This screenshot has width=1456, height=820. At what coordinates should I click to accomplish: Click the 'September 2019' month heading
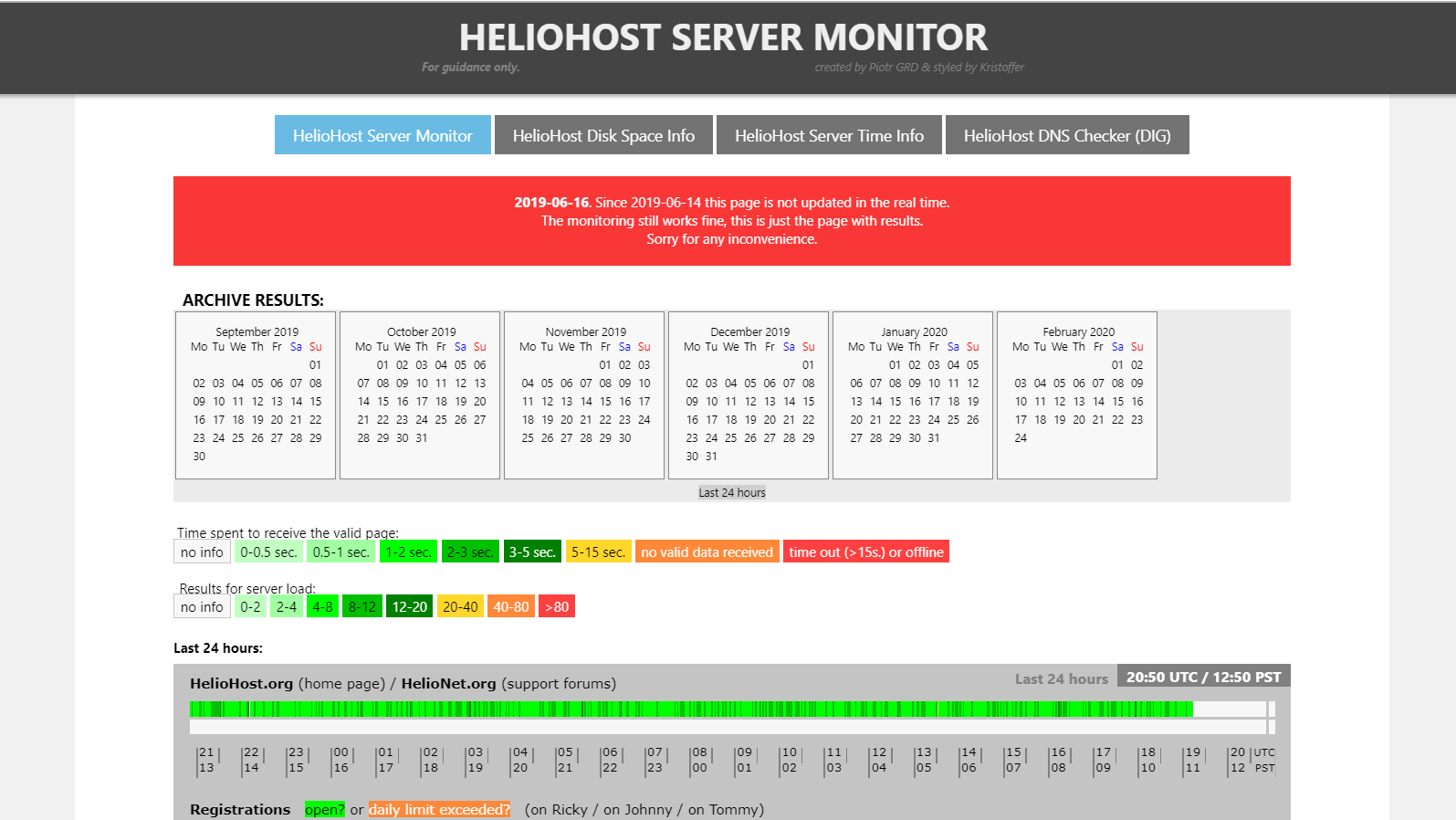(257, 331)
